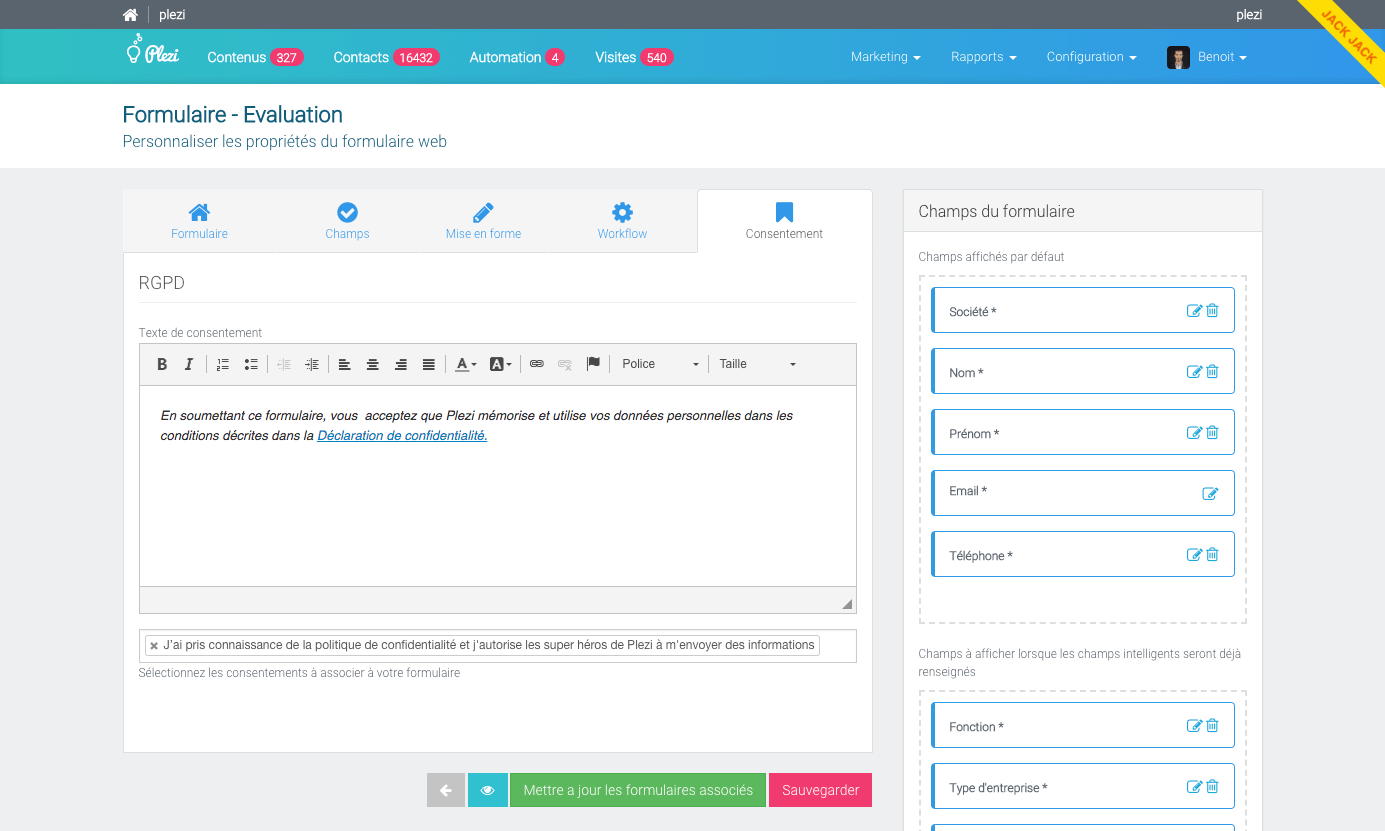Click the Sauvegarder button
This screenshot has width=1385, height=831.
(x=820, y=790)
